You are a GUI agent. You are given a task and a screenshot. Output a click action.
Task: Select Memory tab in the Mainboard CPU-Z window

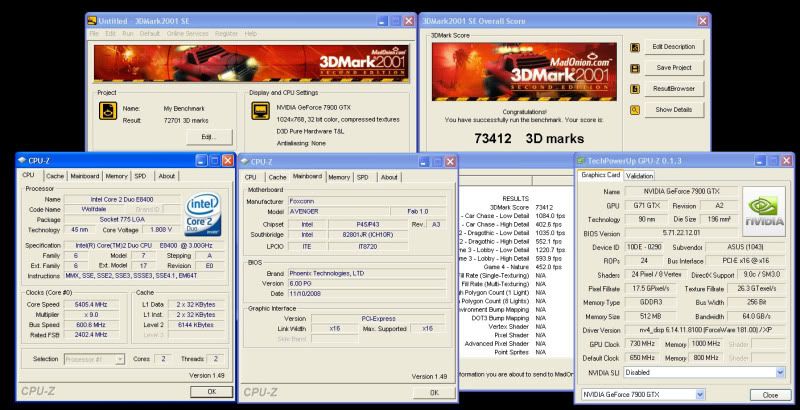pyautogui.click(x=339, y=177)
